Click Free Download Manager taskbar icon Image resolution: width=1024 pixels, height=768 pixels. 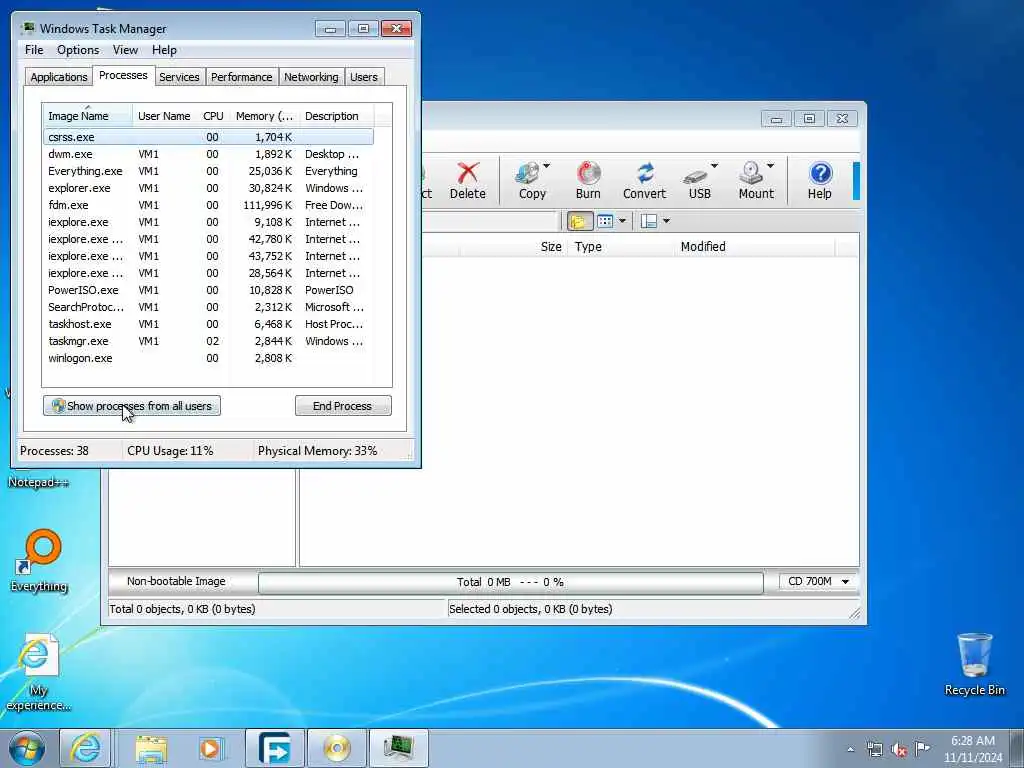pos(275,748)
